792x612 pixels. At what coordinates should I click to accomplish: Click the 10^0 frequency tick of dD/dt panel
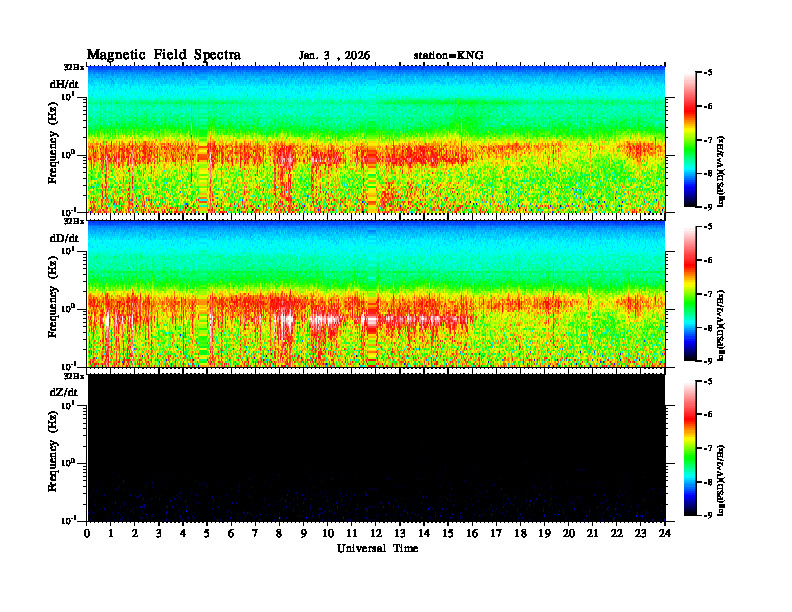68,309
